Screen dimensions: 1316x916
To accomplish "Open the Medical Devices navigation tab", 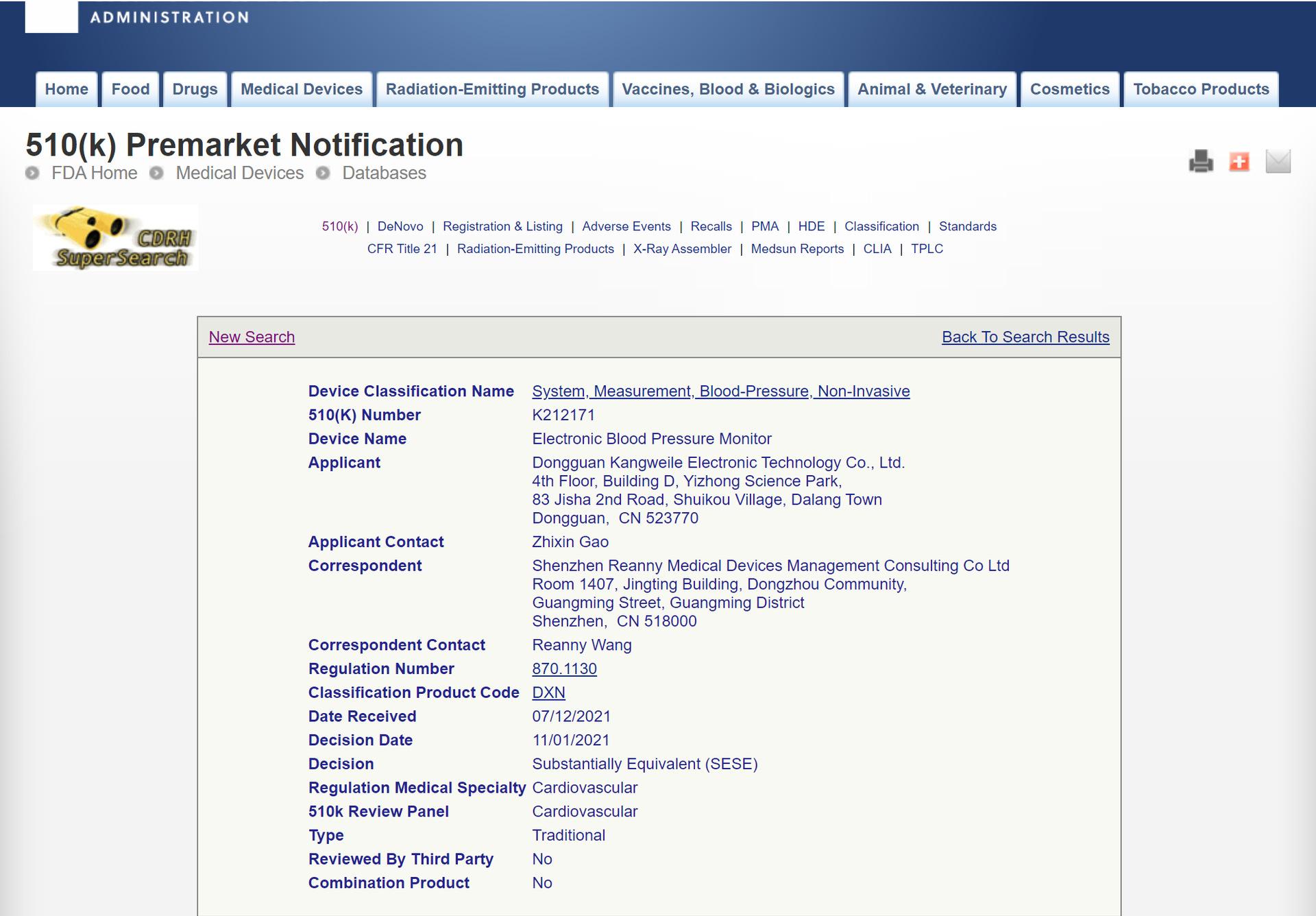I will (302, 89).
